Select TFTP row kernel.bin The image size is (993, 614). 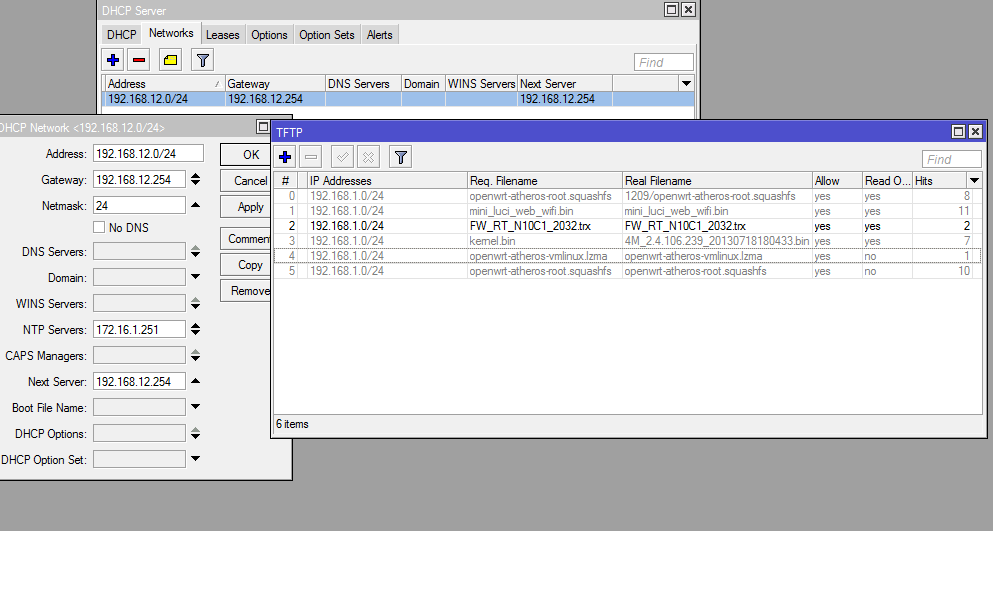tap(628, 241)
